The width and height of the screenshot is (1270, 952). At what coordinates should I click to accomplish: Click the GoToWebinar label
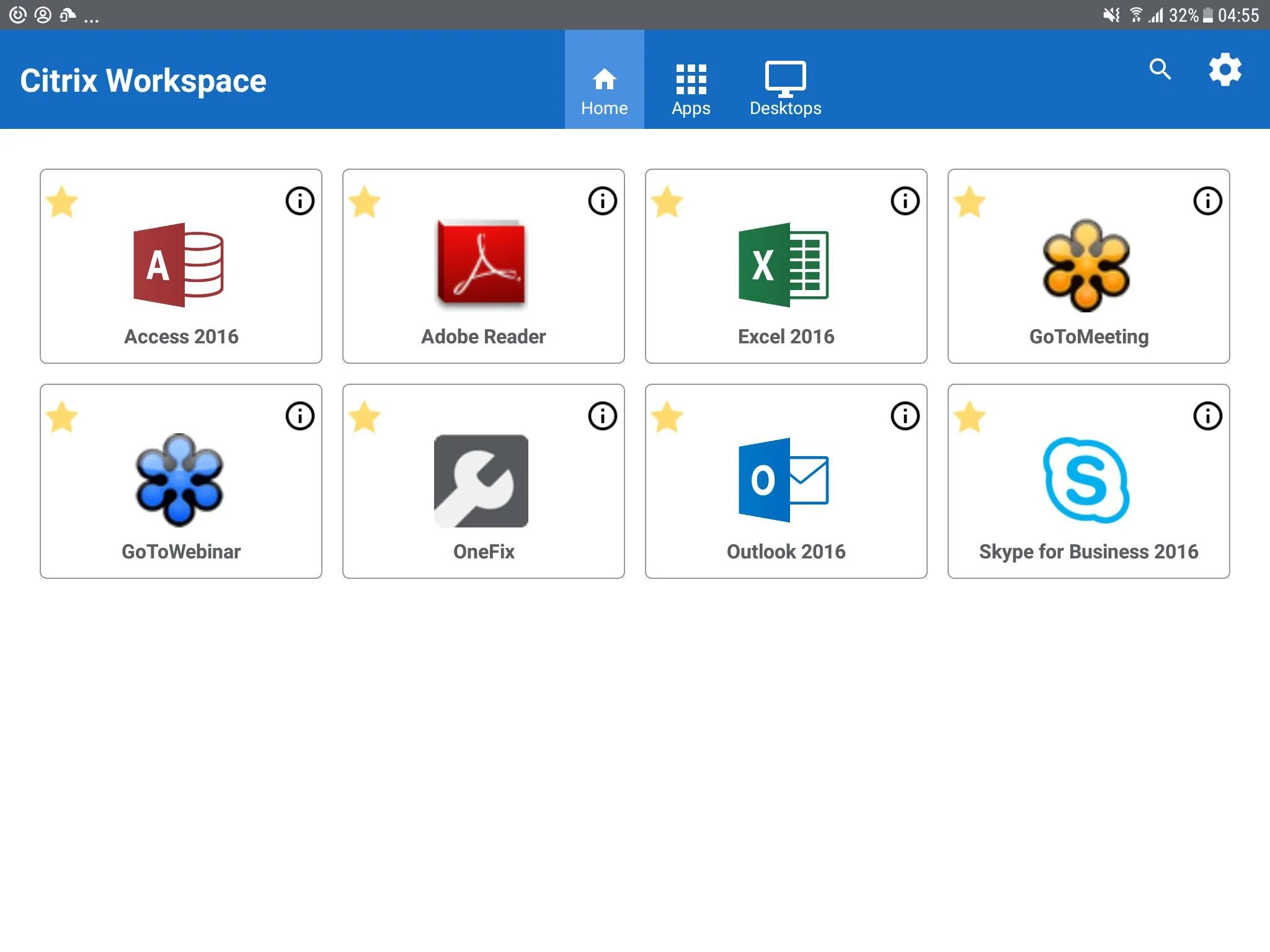(x=181, y=552)
